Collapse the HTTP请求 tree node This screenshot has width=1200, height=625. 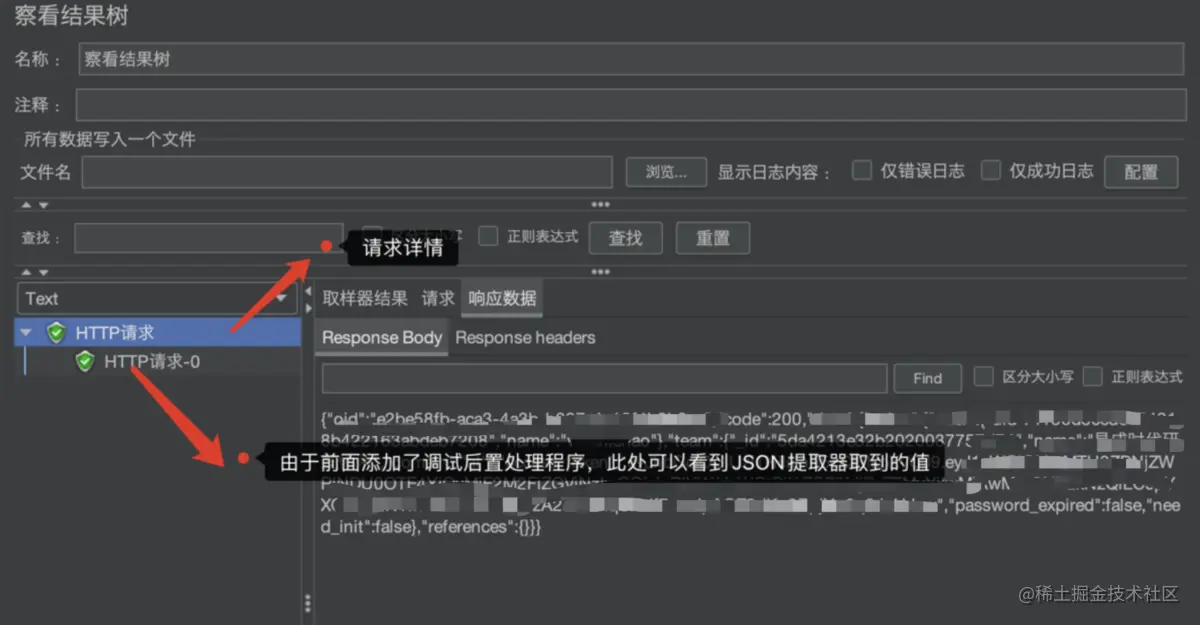(26, 333)
